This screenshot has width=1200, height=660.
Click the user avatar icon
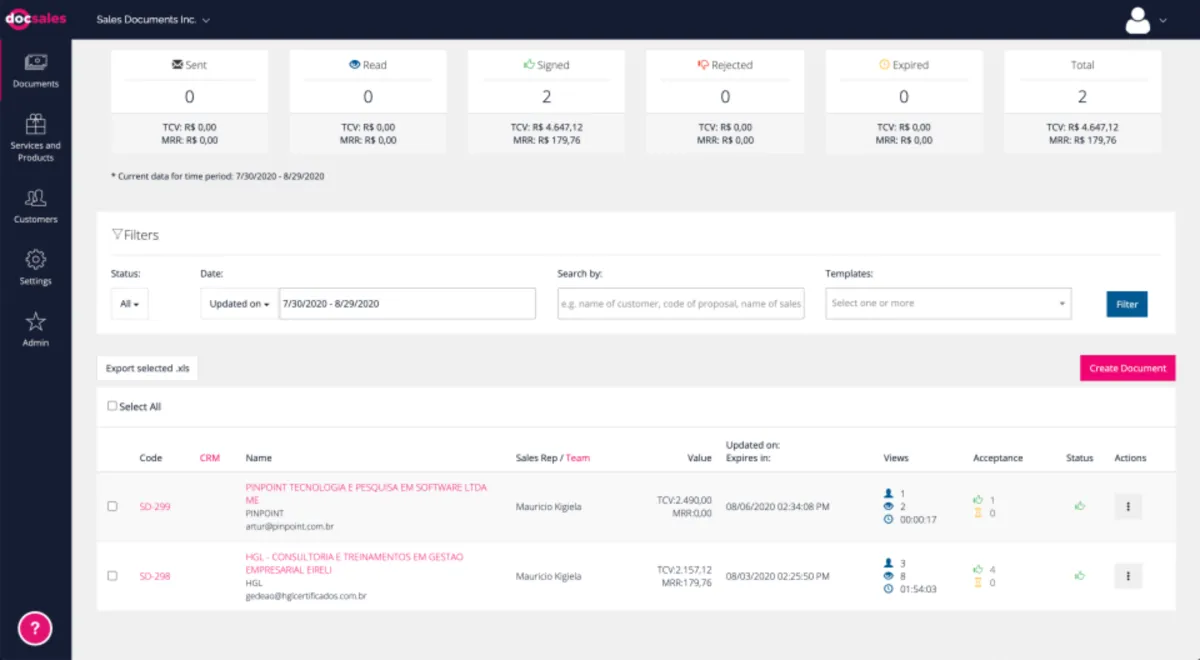[1138, 19]
